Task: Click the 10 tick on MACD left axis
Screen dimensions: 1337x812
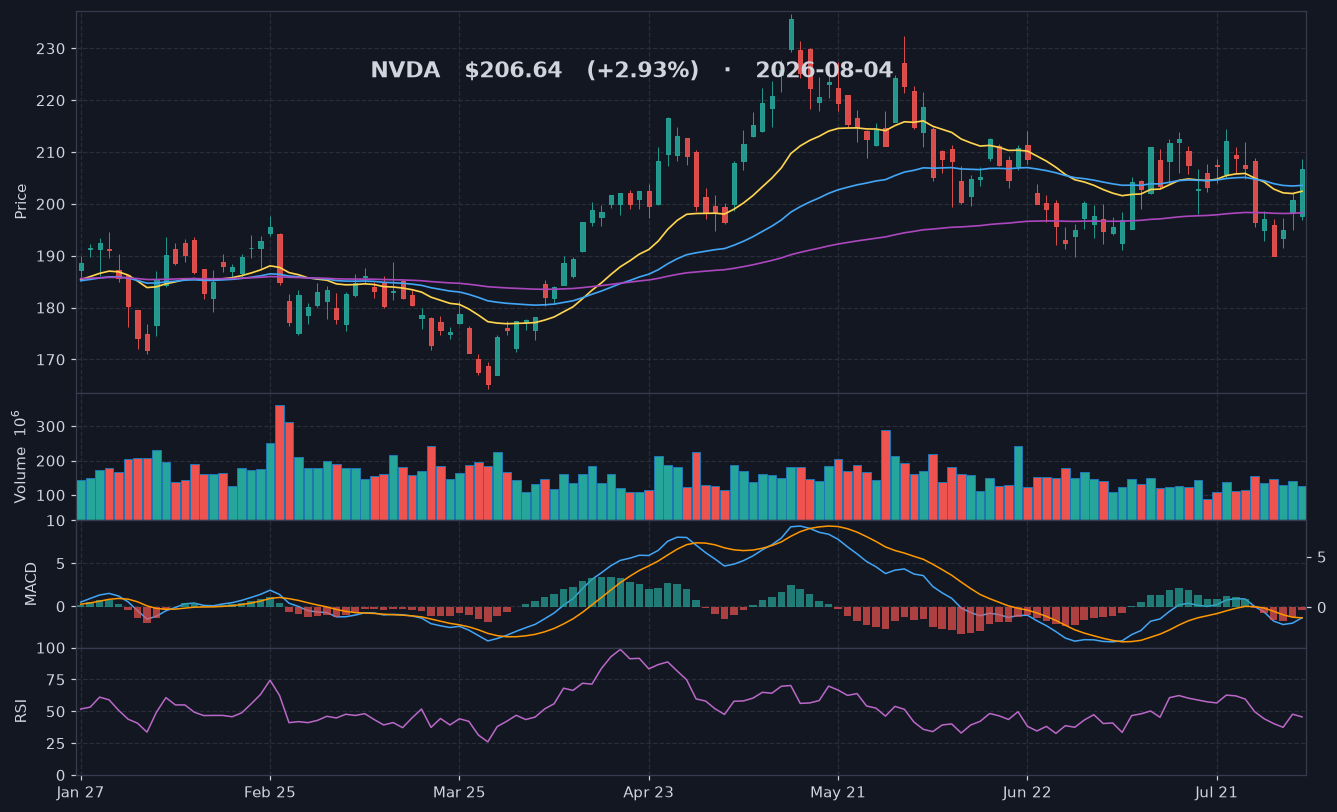Action: click(58, 521)
